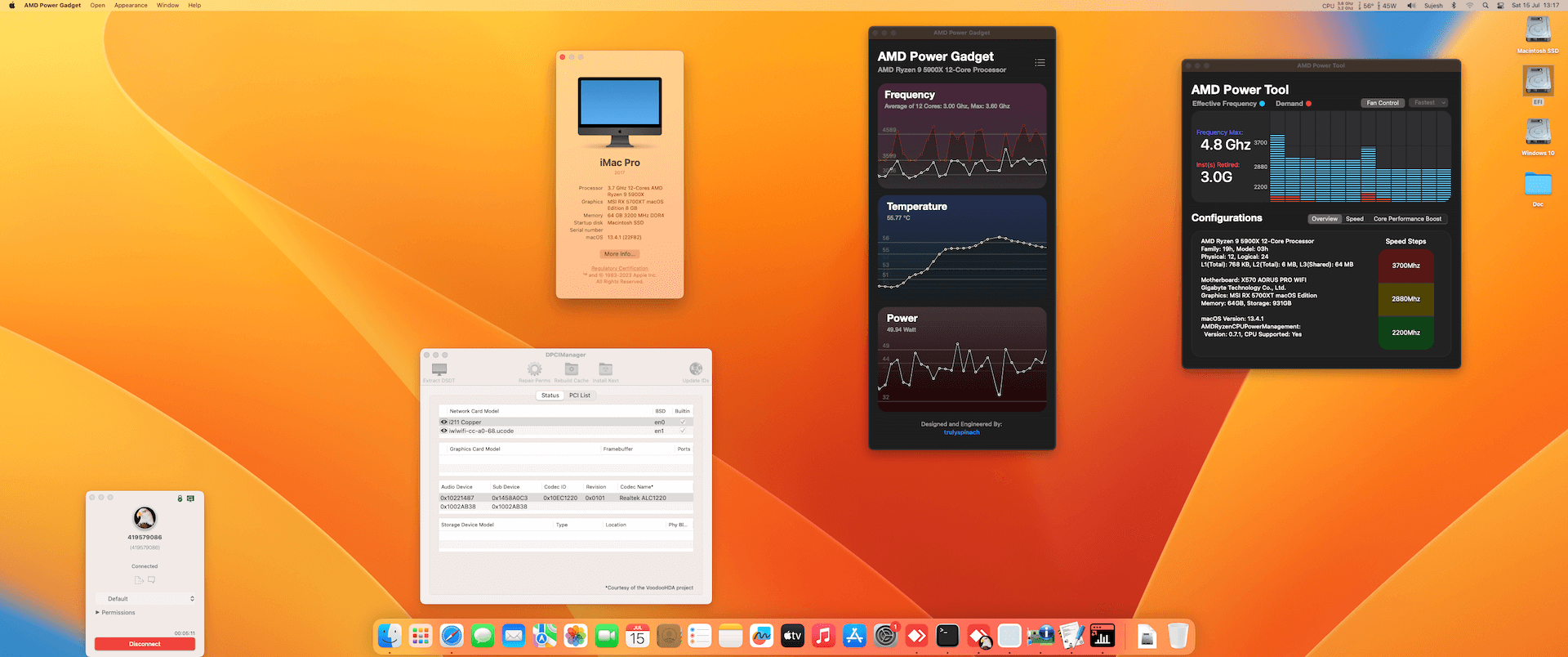Screen dimensions: 1568x657
Task: Toggle Builtin checkbox for iwlwifi en1 row
Action: click(683, 431)
